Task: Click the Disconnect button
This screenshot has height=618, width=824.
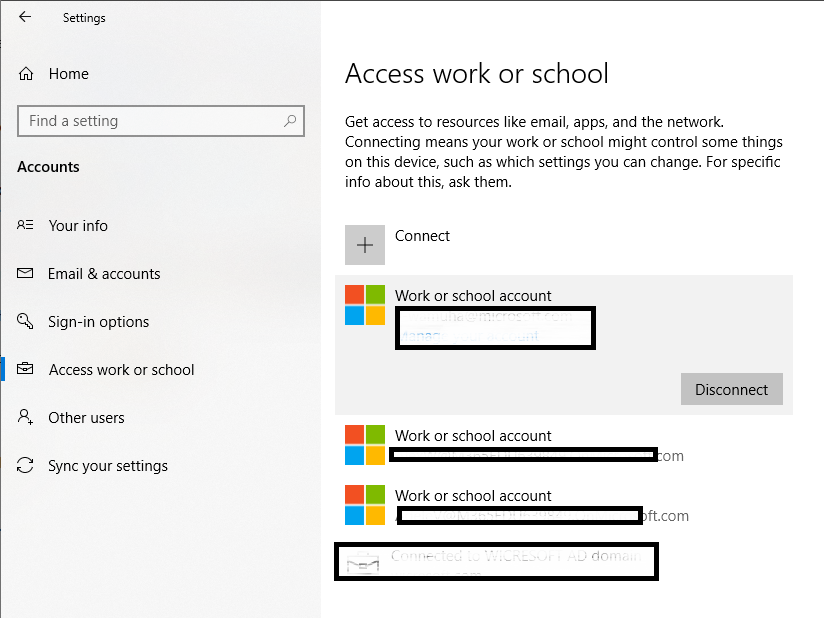Action: coord(732,389)
